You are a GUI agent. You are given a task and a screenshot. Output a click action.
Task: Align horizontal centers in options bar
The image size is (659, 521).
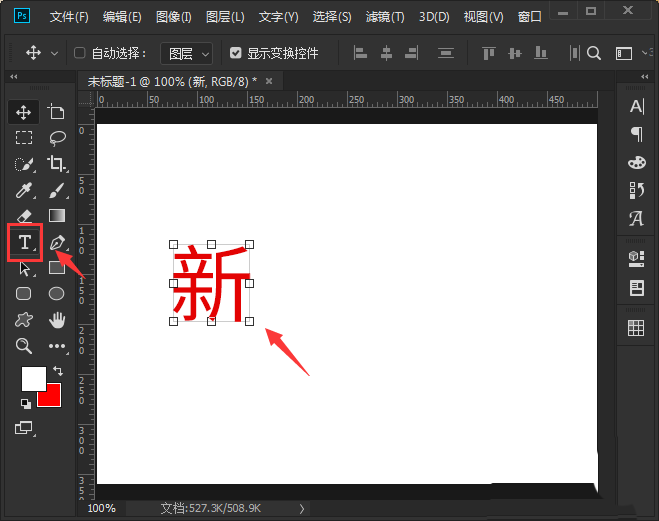pyautogui.click(x=386, y=53)
